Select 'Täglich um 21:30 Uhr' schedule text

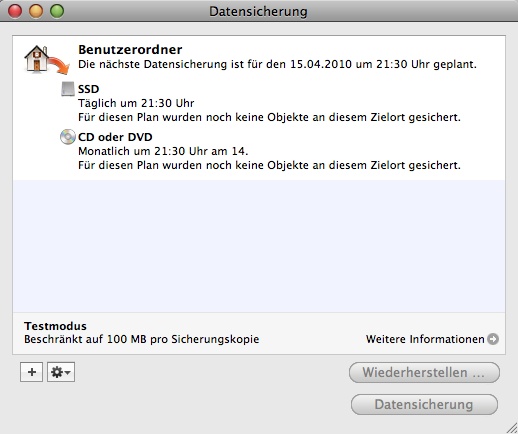(136, 103)
